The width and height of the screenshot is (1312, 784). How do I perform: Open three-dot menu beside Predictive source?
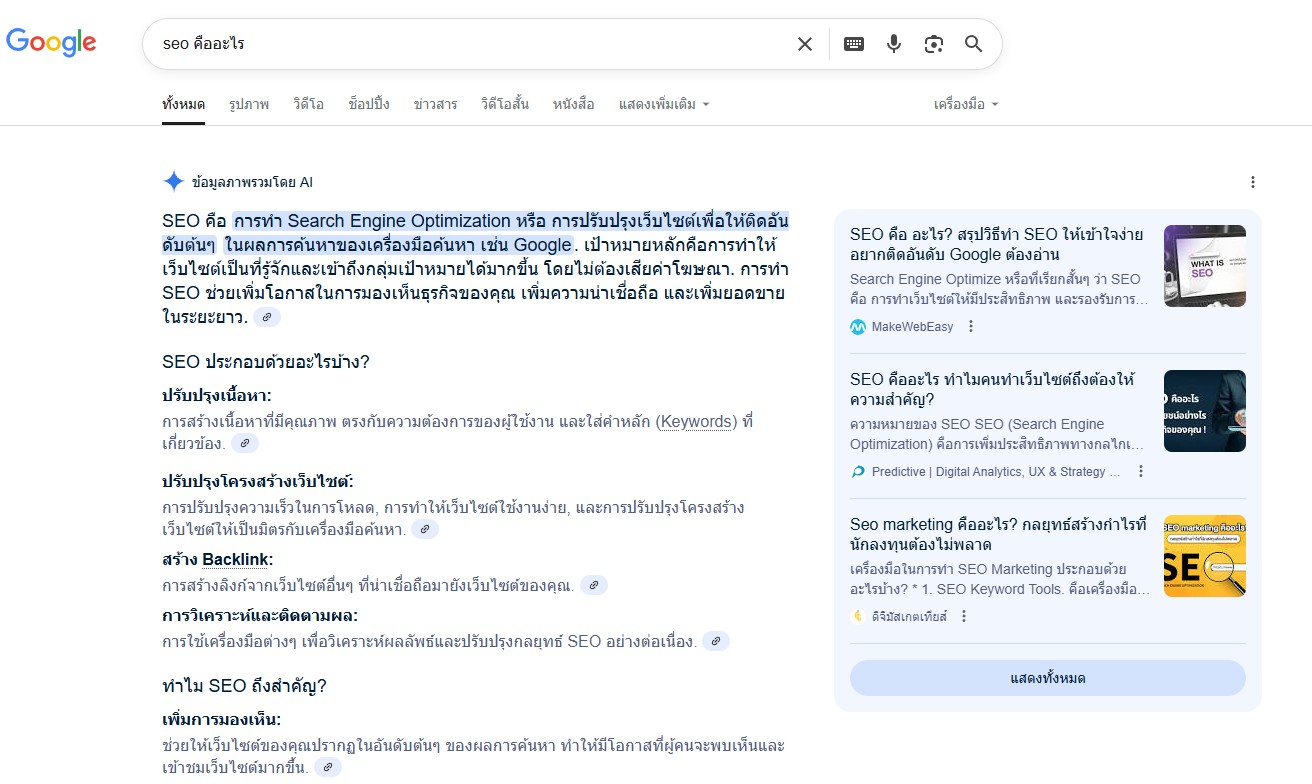coord(1141,471)
